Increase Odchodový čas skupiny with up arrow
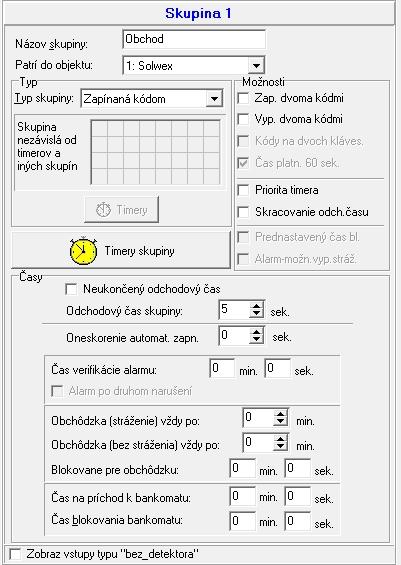 256,306
